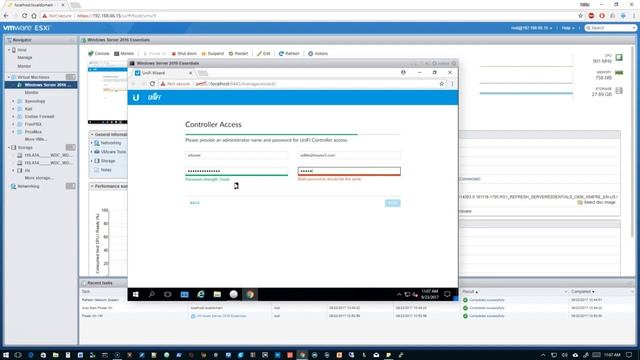Sort Recent tasks by Result column
Image resolution: width=640 pixels, height=360 pixels.
(470, 291)
